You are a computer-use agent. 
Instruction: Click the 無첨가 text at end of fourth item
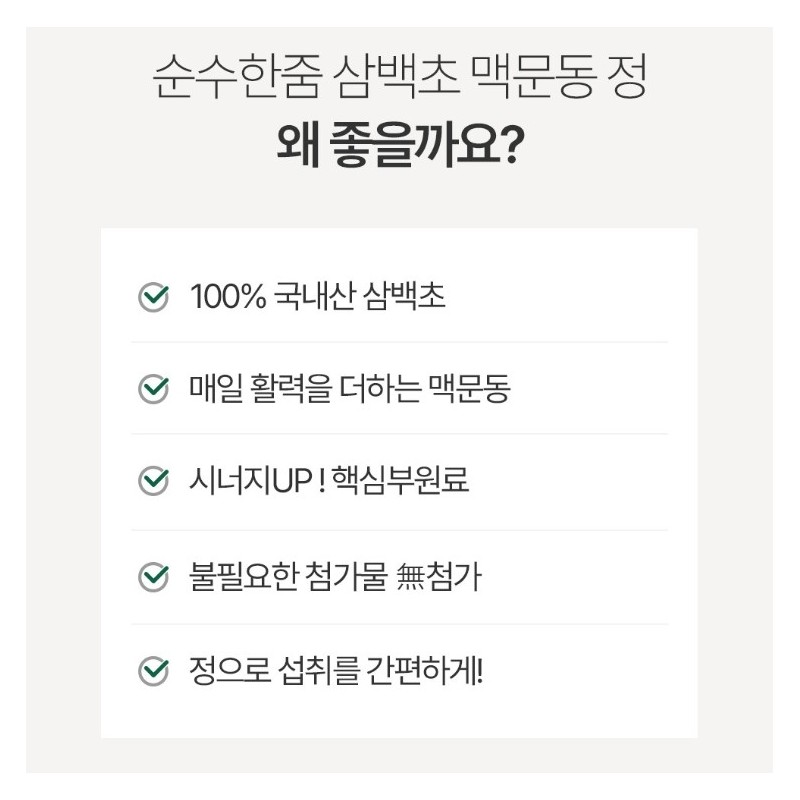[x=439, y=577]
